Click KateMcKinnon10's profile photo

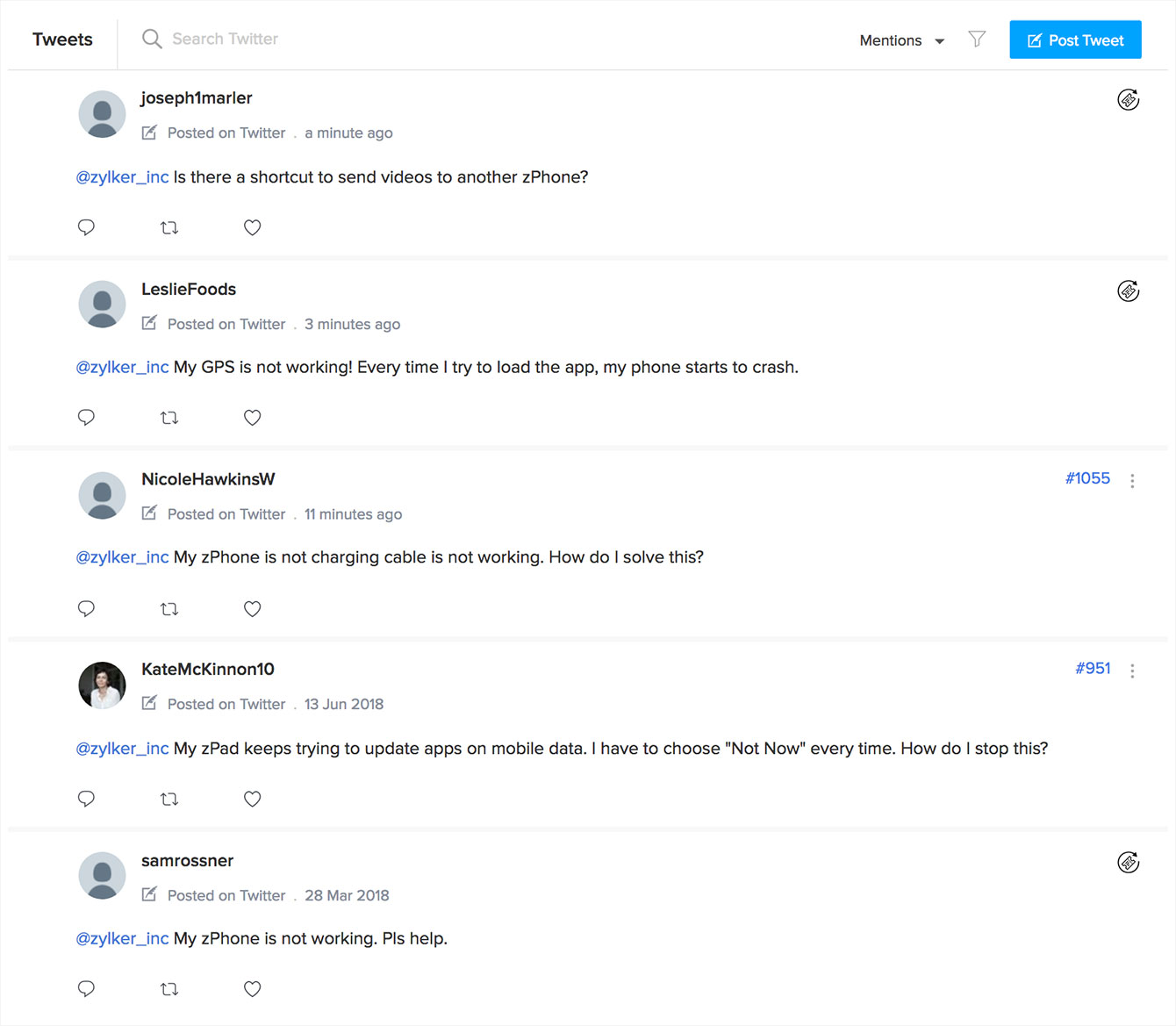[103, 685]
